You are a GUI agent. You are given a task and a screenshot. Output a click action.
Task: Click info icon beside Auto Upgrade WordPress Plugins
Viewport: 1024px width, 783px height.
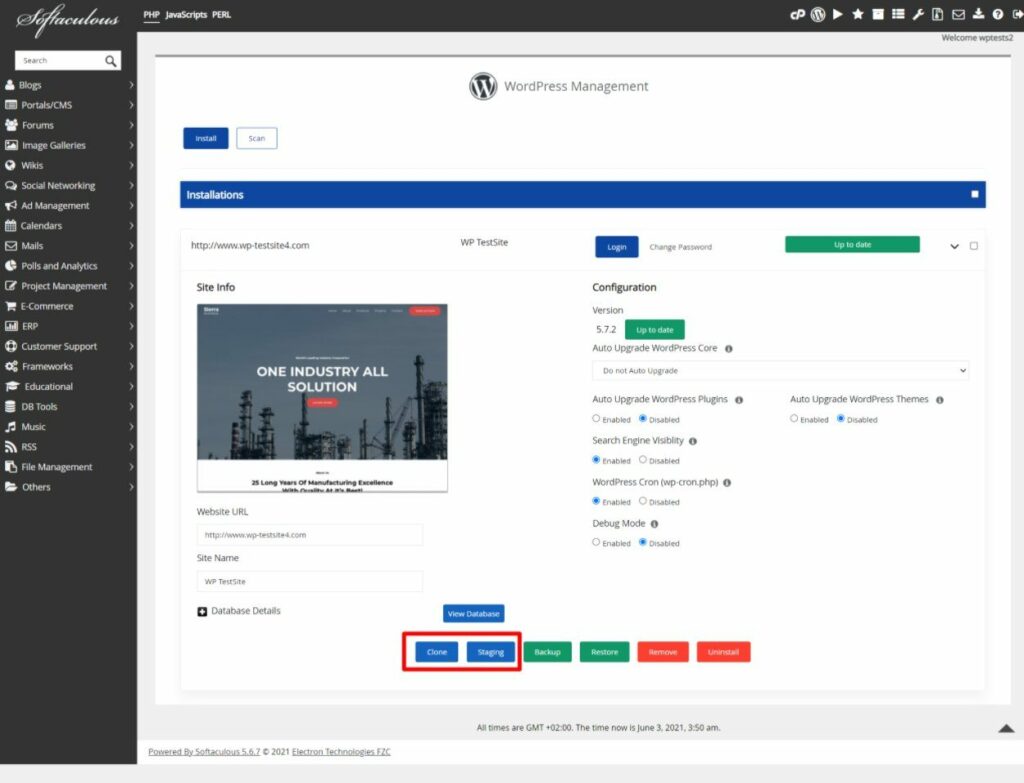739,400
